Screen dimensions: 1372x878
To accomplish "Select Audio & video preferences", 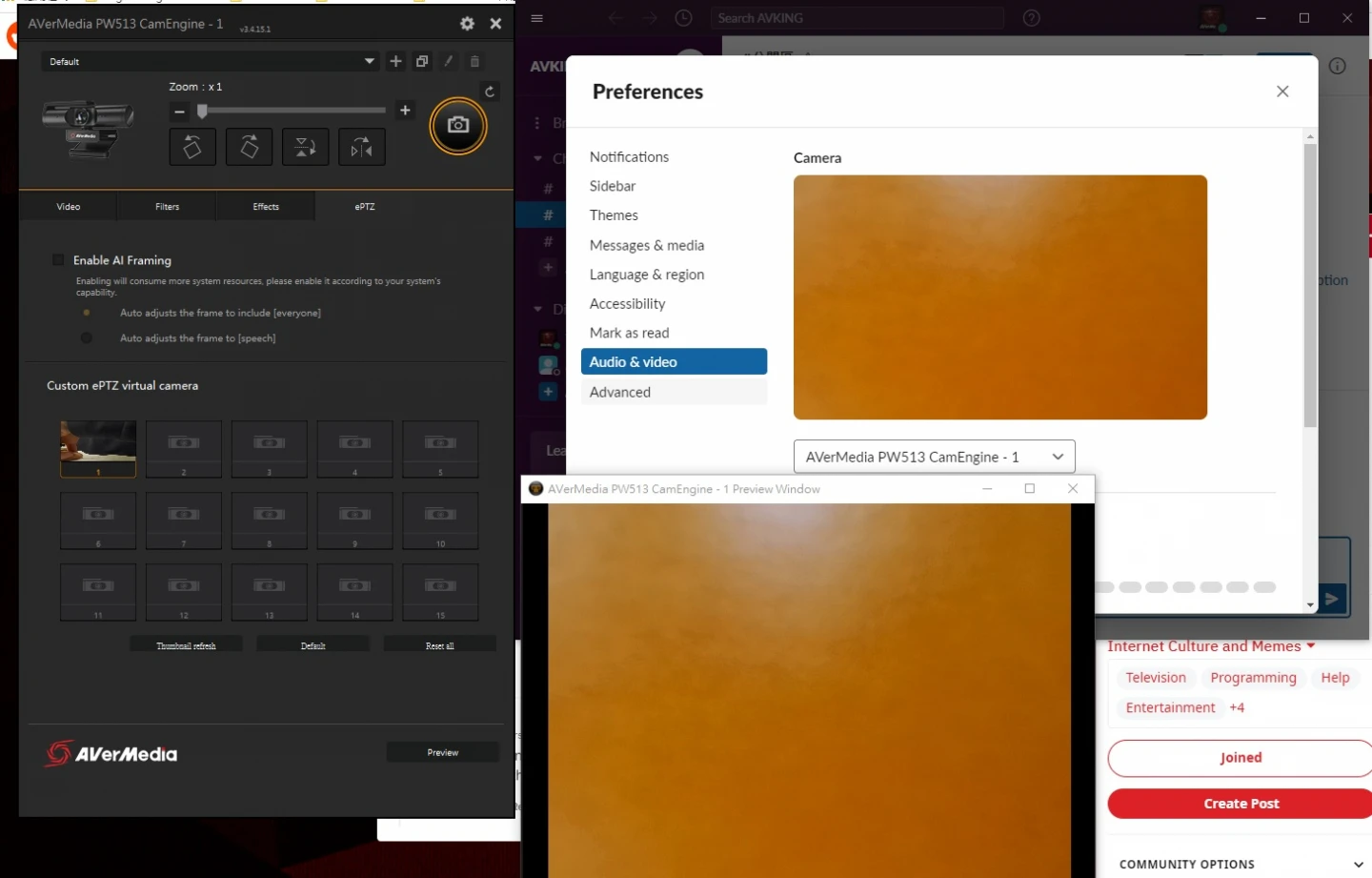I will 674,361.
